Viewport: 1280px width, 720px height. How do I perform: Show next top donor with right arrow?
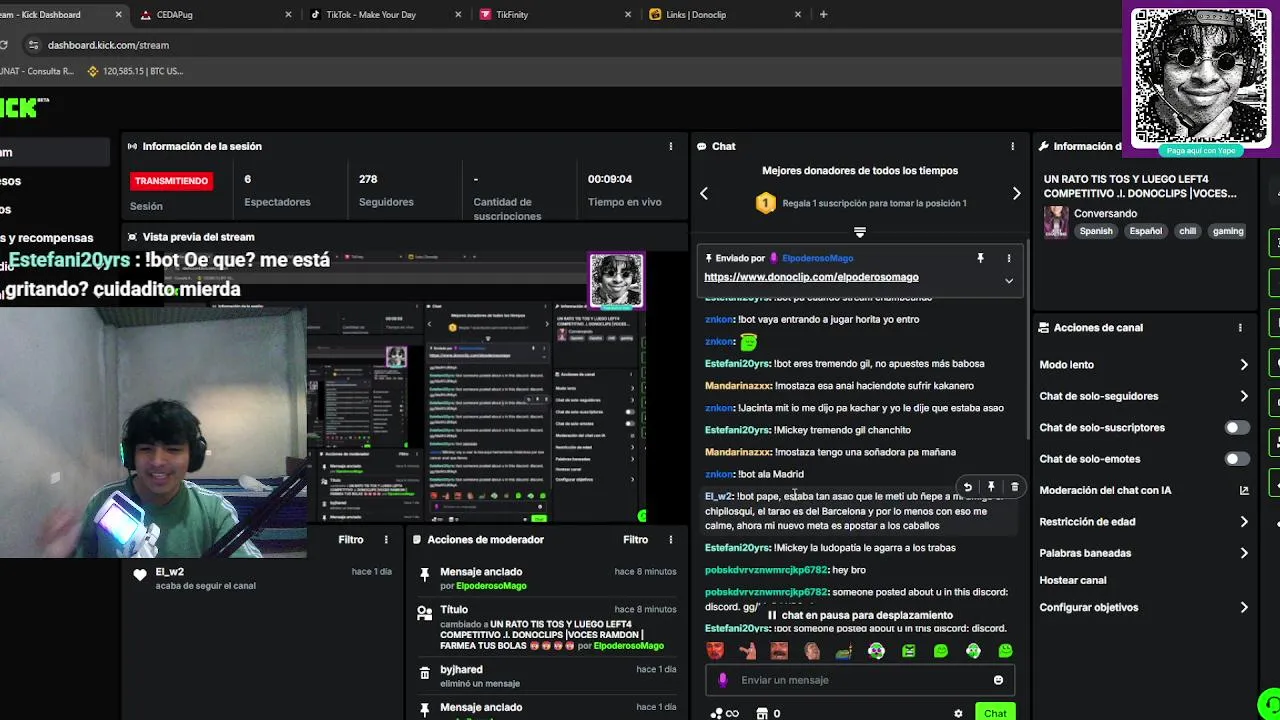(1016, 193)
